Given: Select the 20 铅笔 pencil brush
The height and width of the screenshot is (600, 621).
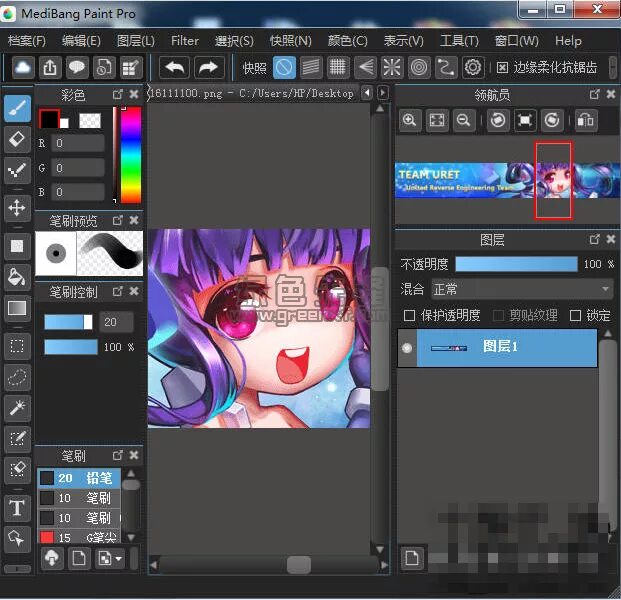Looking at the screenshot, I should pos(79,478).
